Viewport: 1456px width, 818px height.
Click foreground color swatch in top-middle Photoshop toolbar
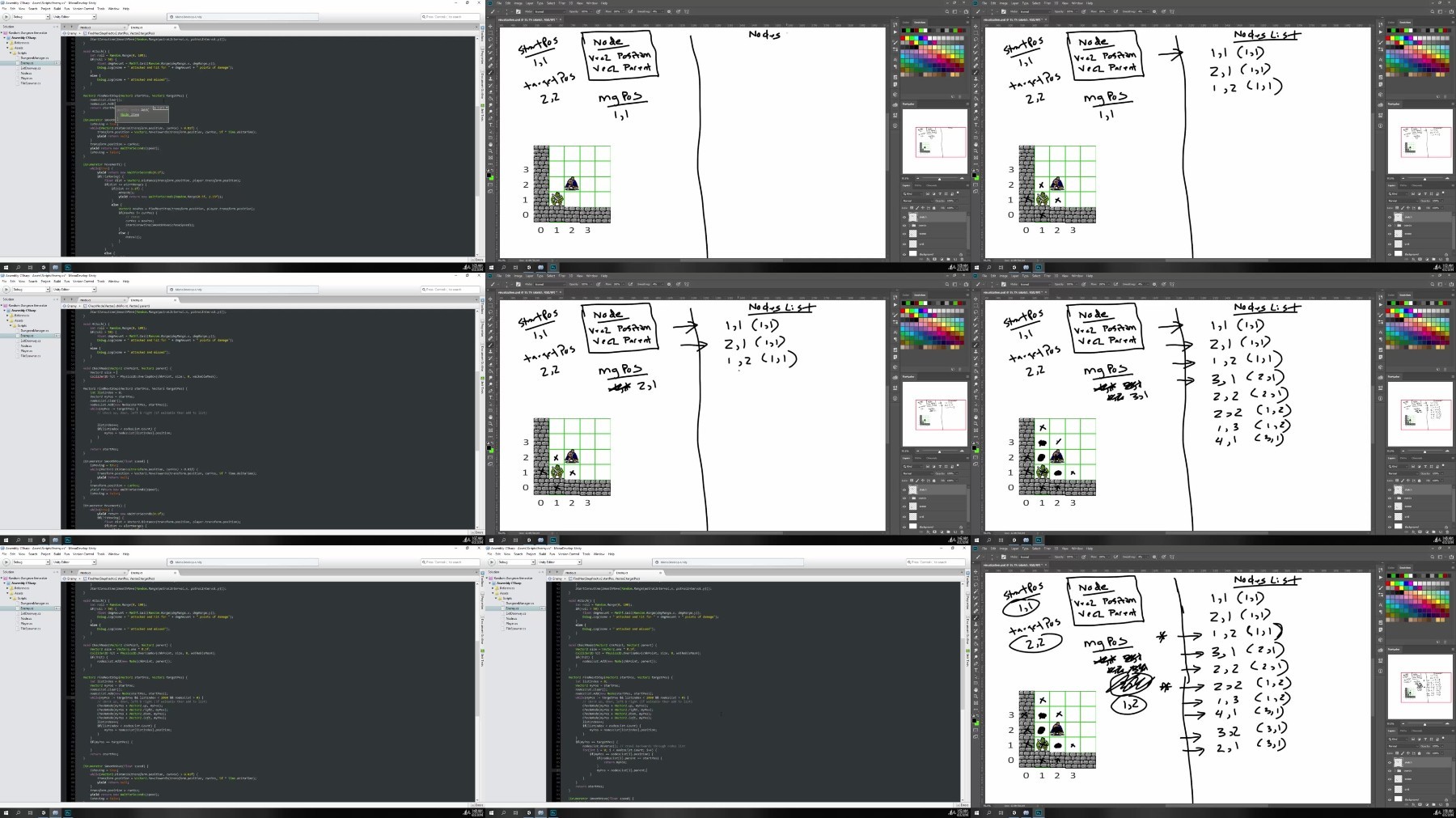[489, 175]
